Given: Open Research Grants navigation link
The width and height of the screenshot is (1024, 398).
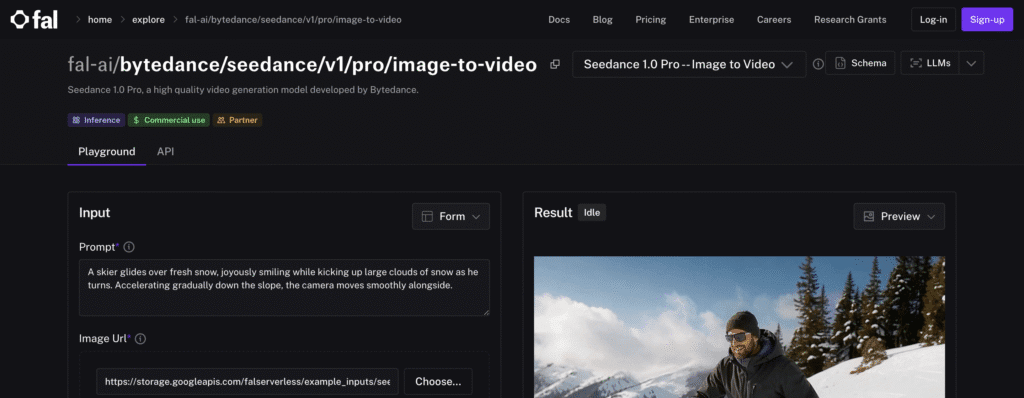Looking at the screenshot, I should click(850, 20).
